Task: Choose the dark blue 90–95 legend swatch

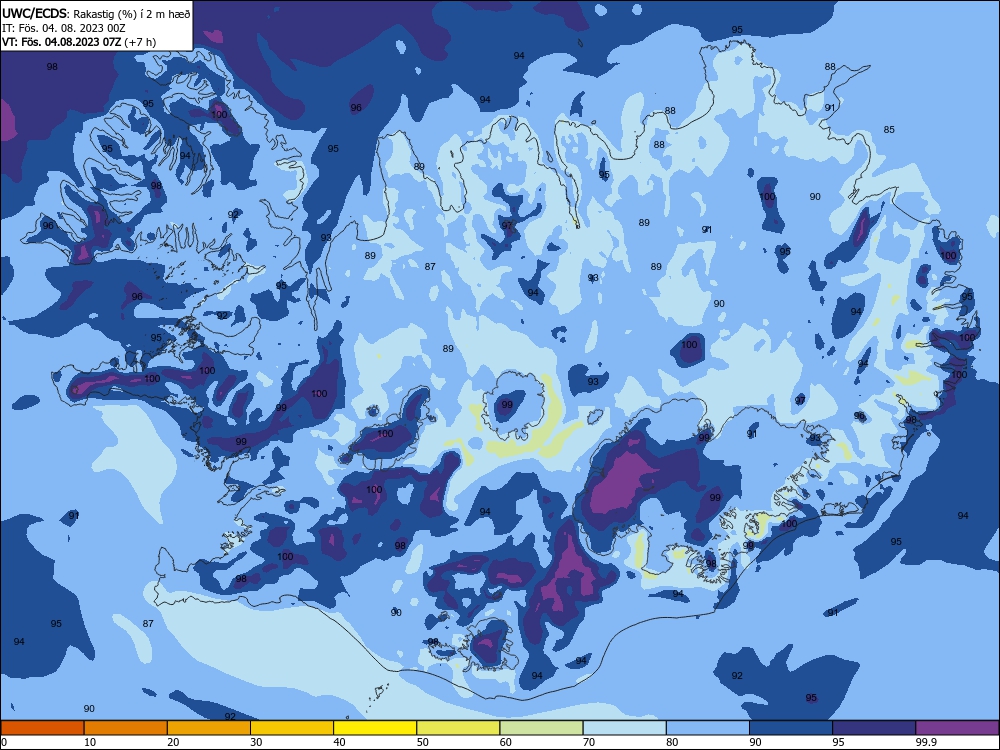Action: pos(791,728)
